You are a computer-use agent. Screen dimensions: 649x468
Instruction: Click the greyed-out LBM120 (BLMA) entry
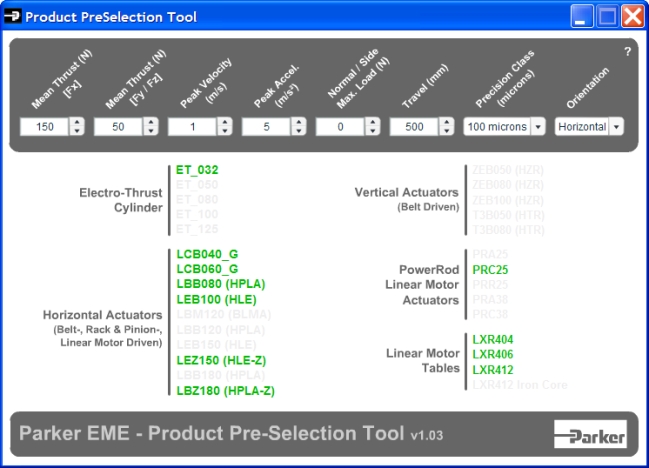tap(224, 314)
